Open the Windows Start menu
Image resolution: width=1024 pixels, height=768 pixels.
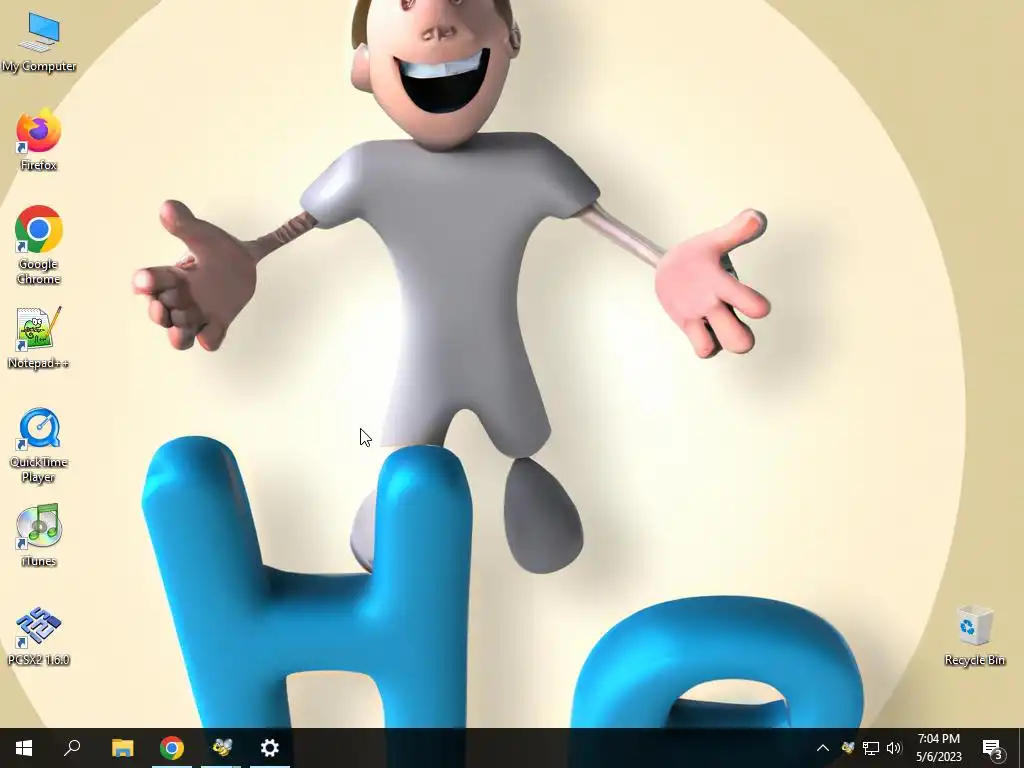(24, 748)
